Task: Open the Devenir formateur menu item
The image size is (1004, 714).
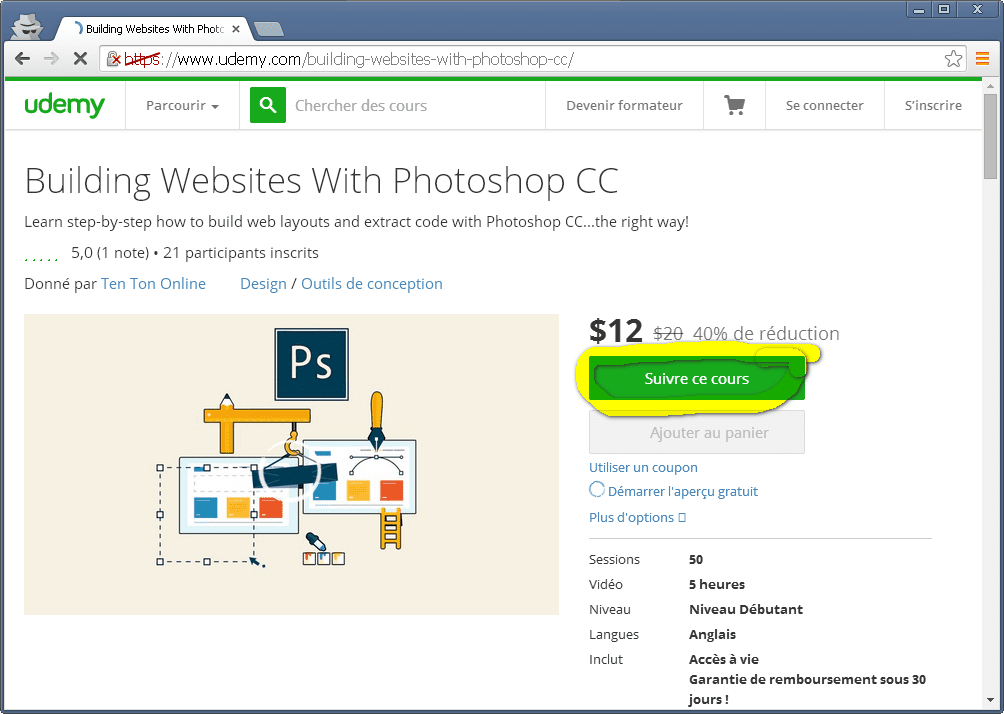Action: click(624, 106)
